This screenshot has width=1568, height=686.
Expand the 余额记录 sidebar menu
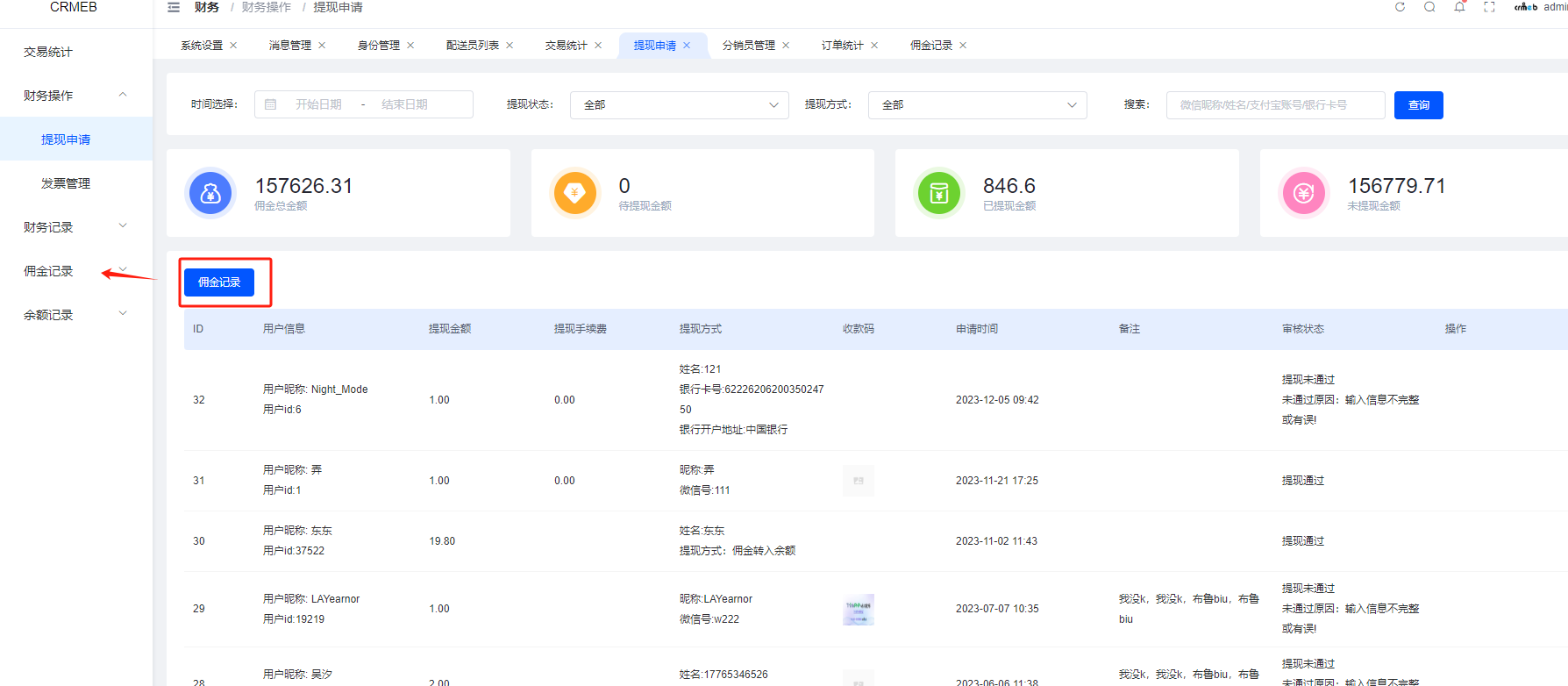click(x=76, y=315)
